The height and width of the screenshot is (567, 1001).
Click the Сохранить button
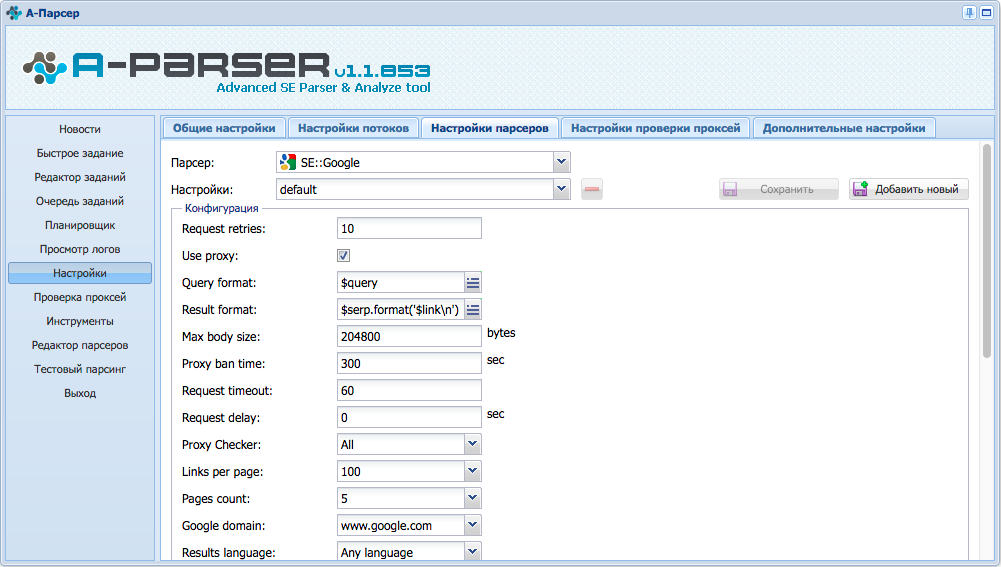pos(779,189)
